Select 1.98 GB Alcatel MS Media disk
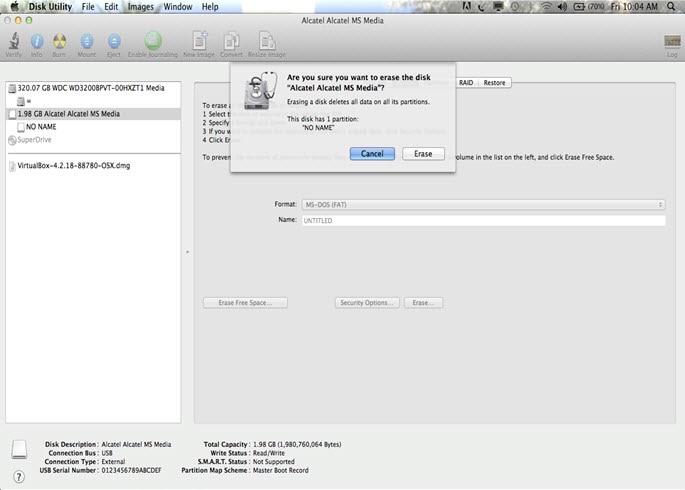The image size is (685, 490). click(x=93, y=114)
